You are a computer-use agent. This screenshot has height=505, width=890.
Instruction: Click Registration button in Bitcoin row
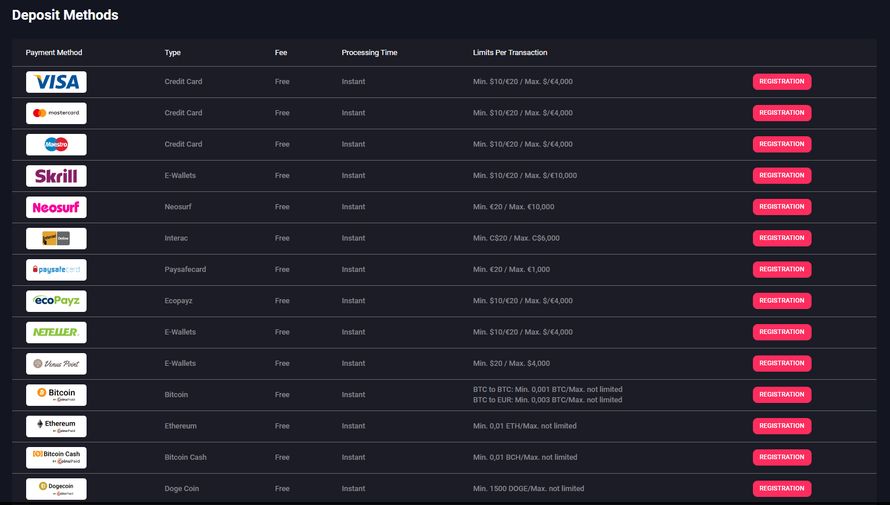[782, 394]
